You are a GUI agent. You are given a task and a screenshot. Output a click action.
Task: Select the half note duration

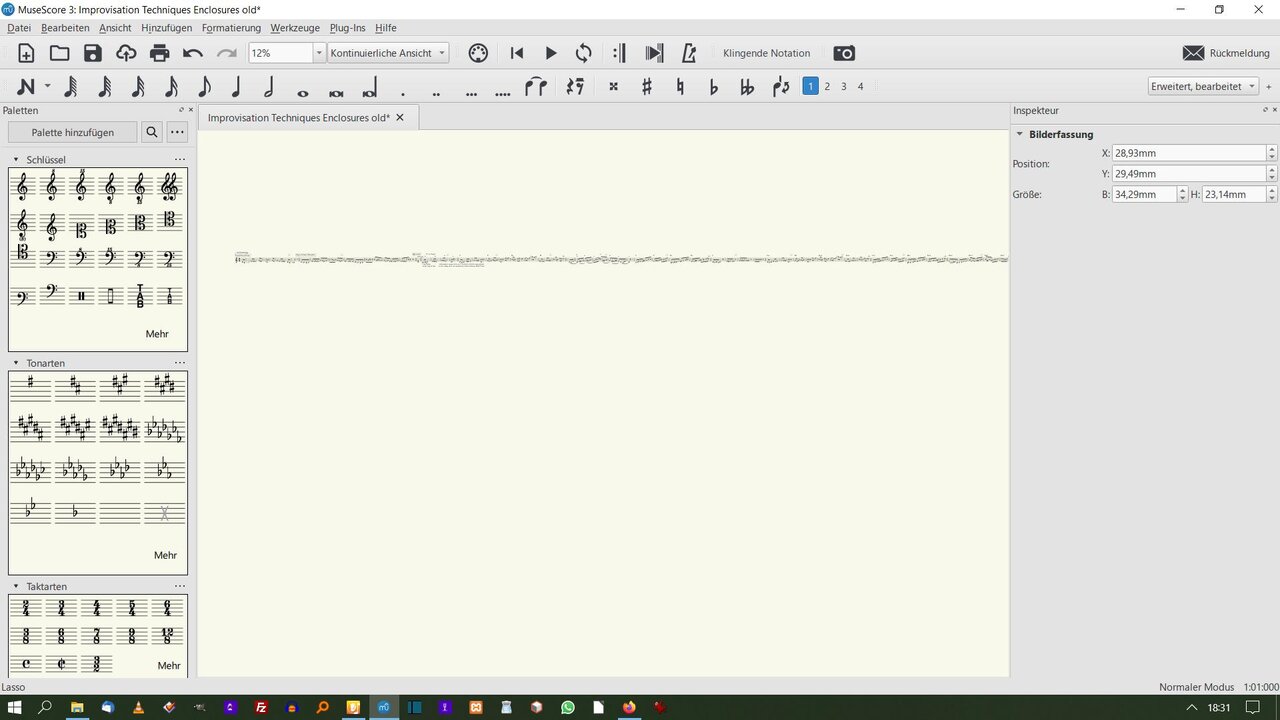(269, 87)
